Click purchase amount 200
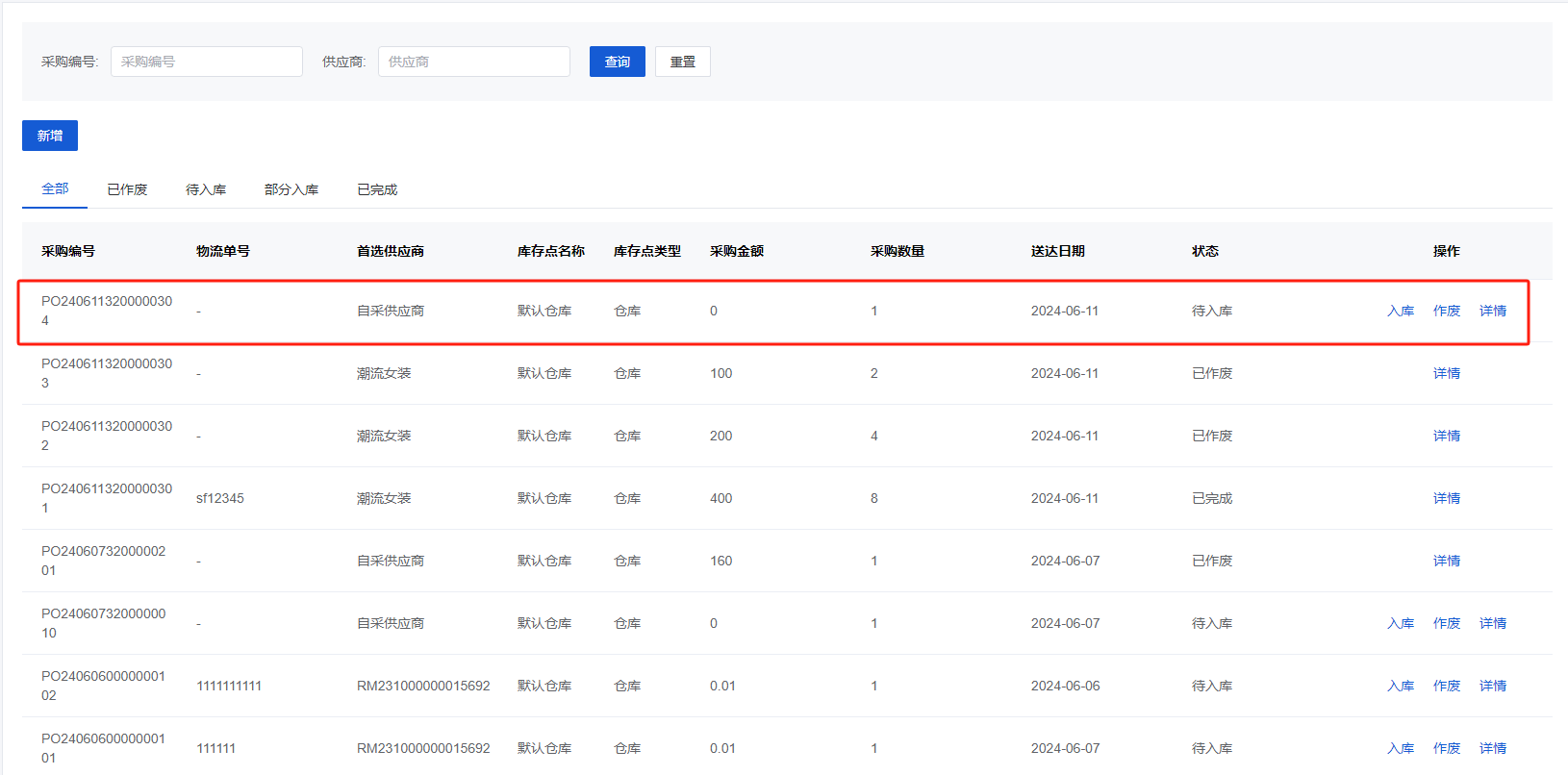This screenshot has height=775, width=1568. point(721,436)
